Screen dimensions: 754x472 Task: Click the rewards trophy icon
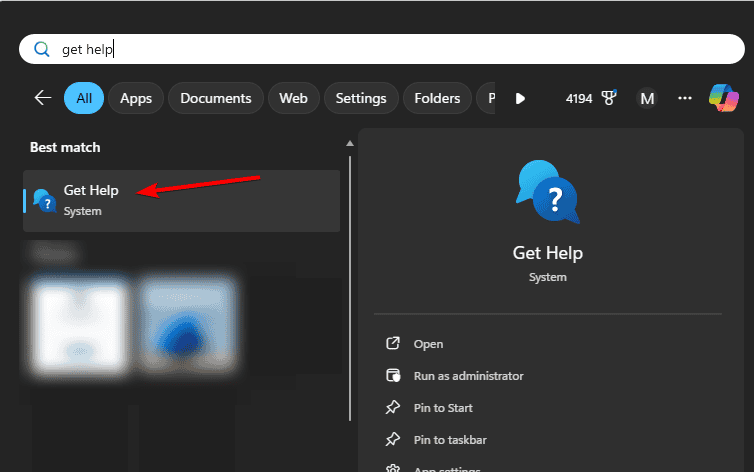(609, 98)
